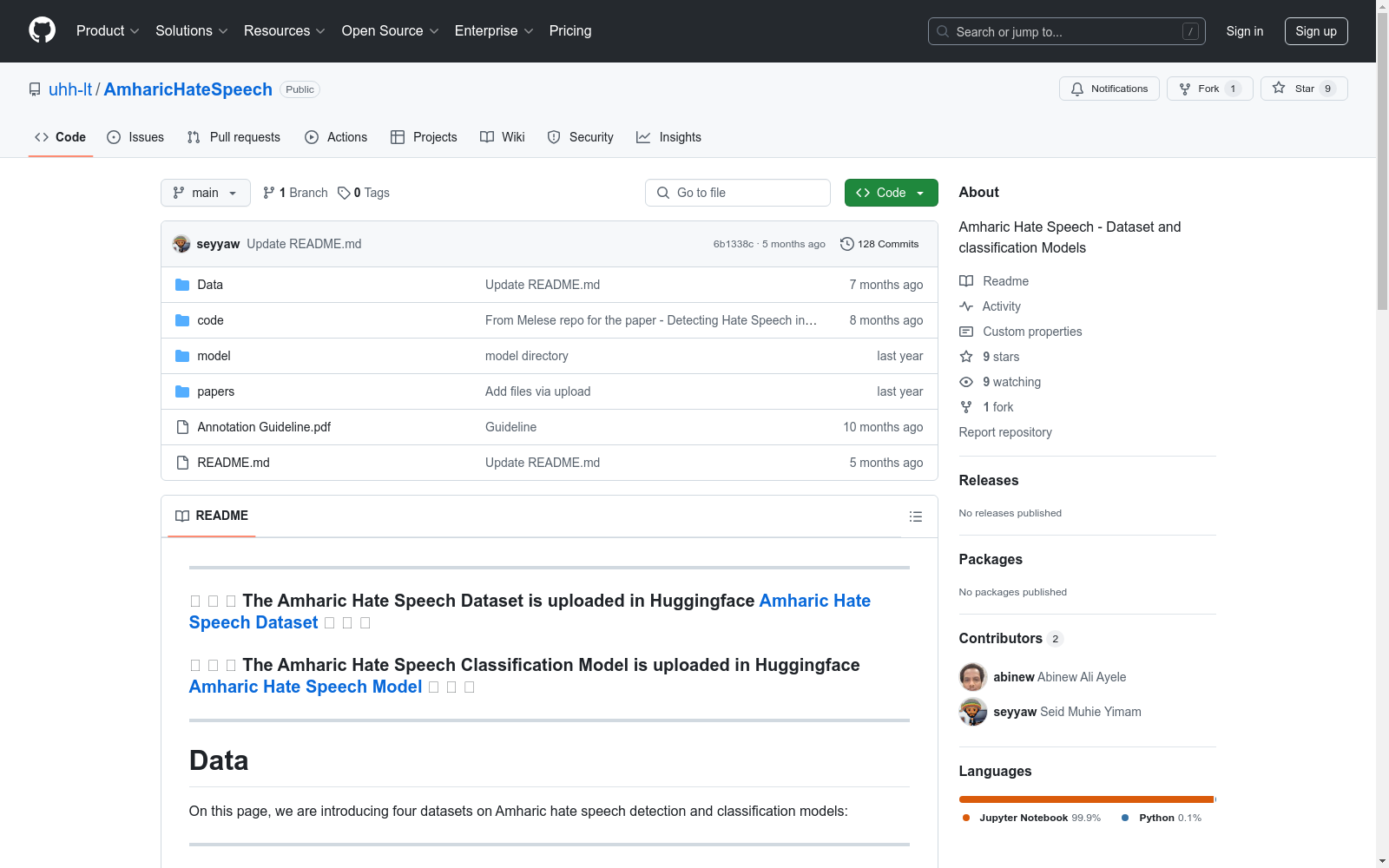Click the Data folder icon
1389x868 pixels.
(x=182, y=285)
